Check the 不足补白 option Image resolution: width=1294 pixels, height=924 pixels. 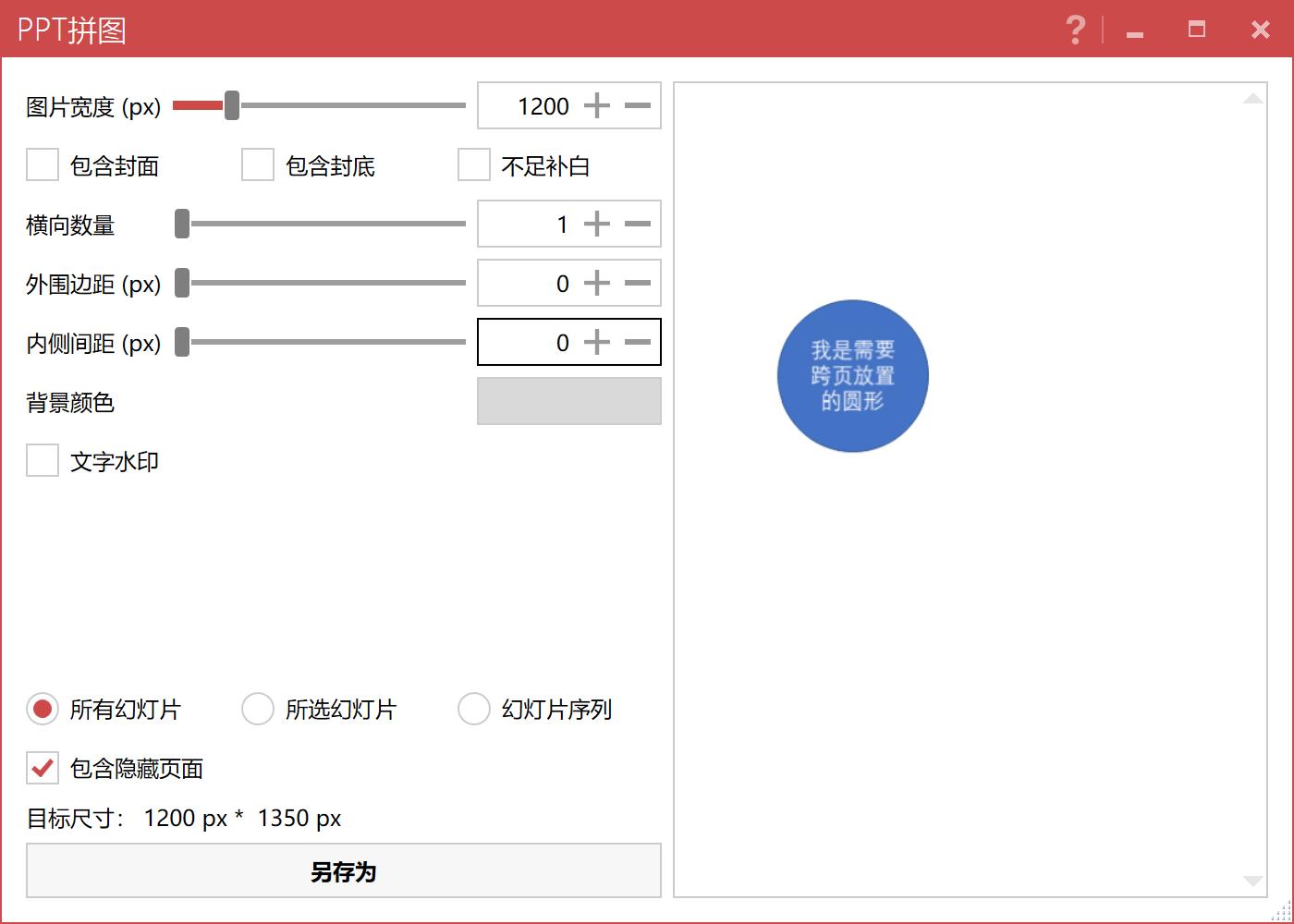(x=474, y=164)
